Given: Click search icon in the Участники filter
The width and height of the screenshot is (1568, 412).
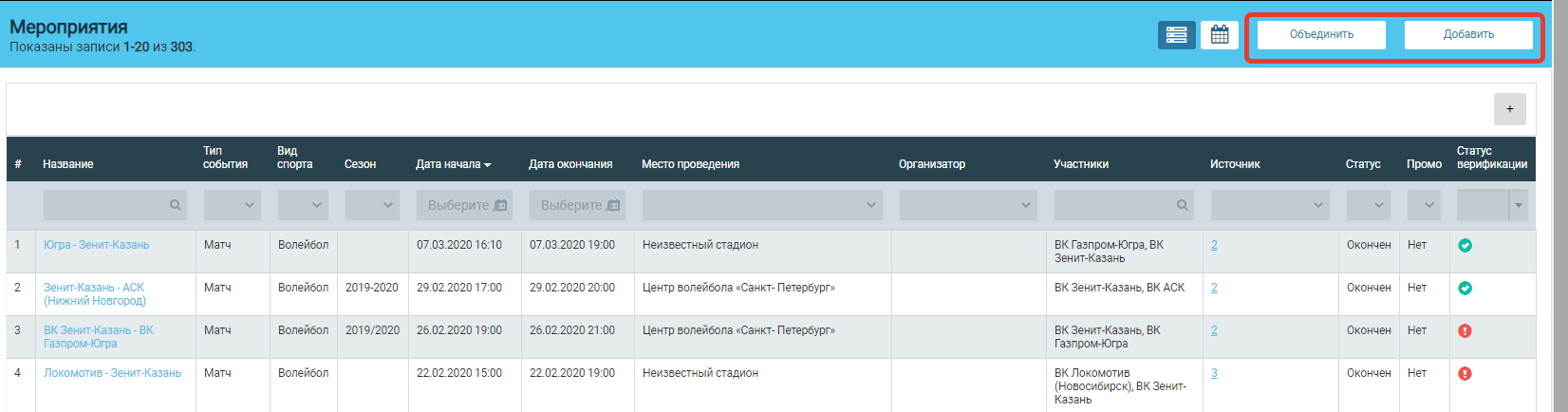Looking at the screenshot, I should [x=1182, y=205].
